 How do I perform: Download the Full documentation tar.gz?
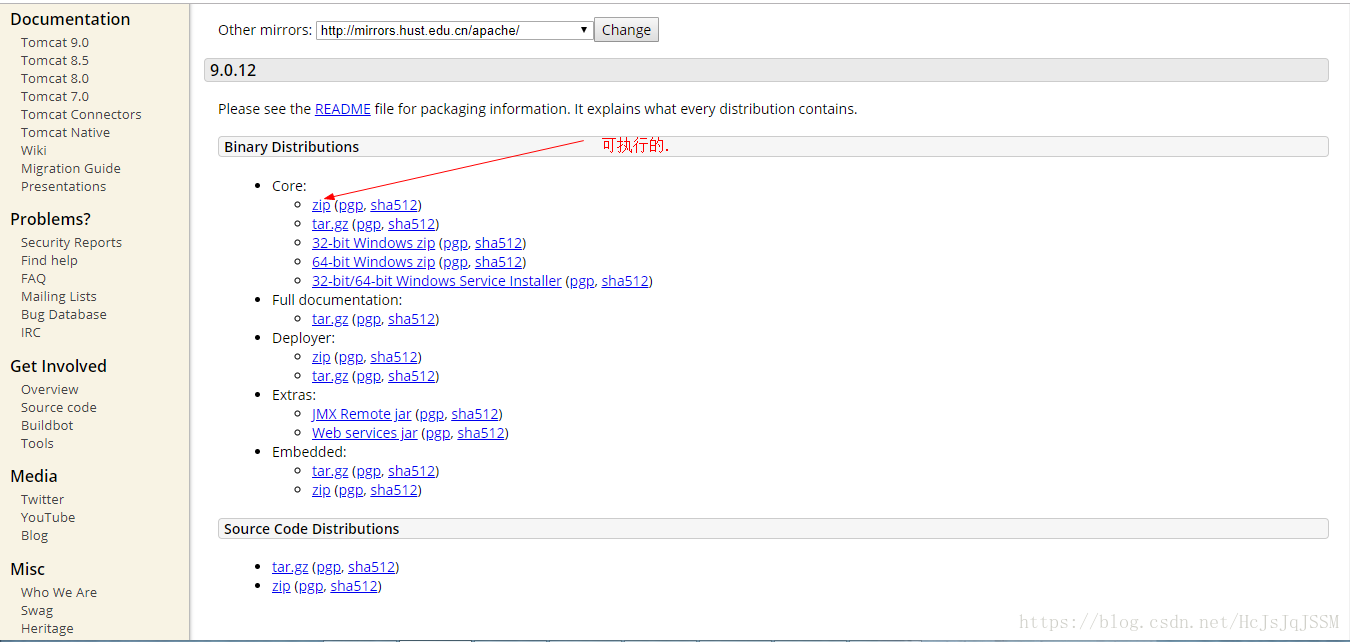coord(330,319)
